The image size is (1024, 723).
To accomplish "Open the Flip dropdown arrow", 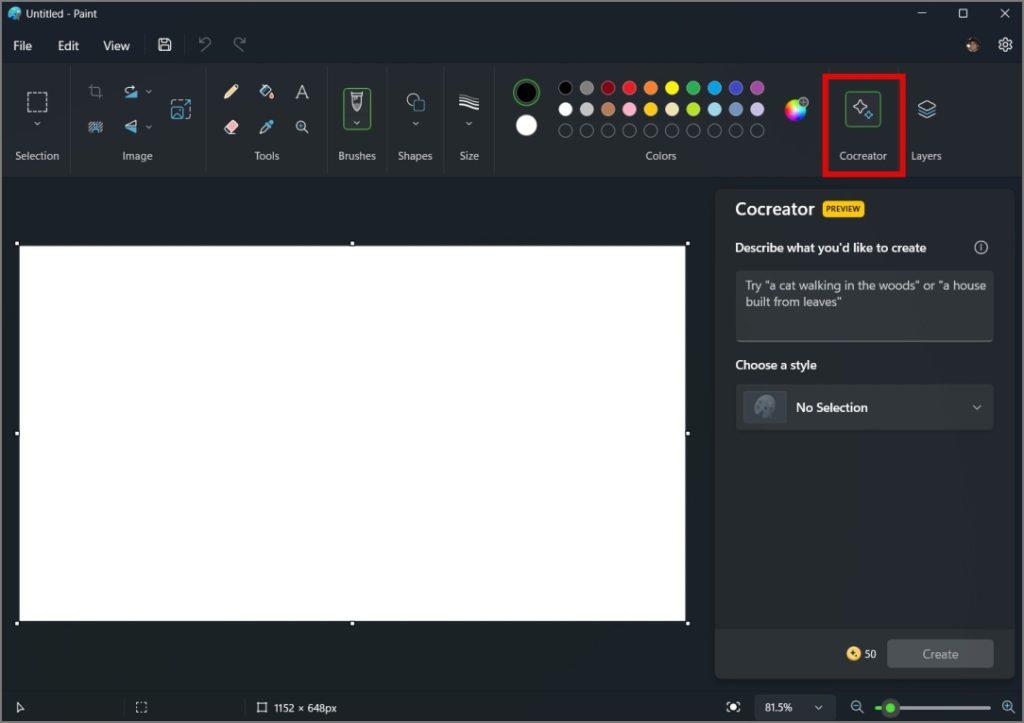I will click(149, 127).
